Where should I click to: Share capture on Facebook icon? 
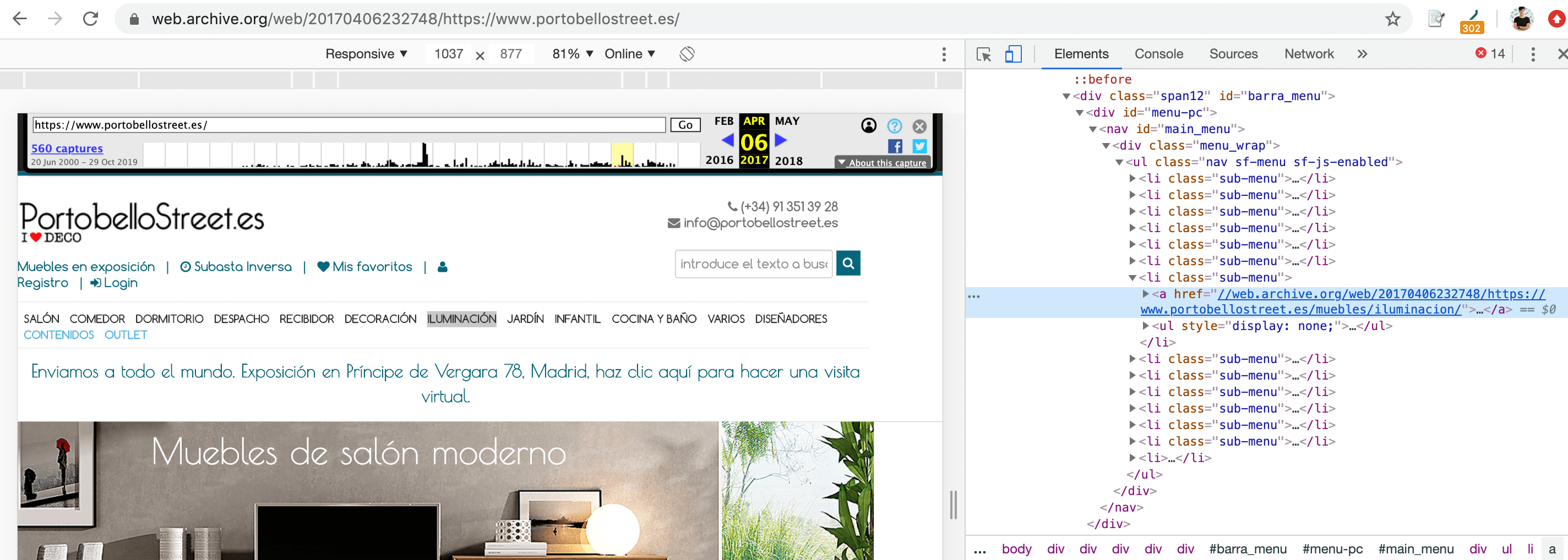895,146
